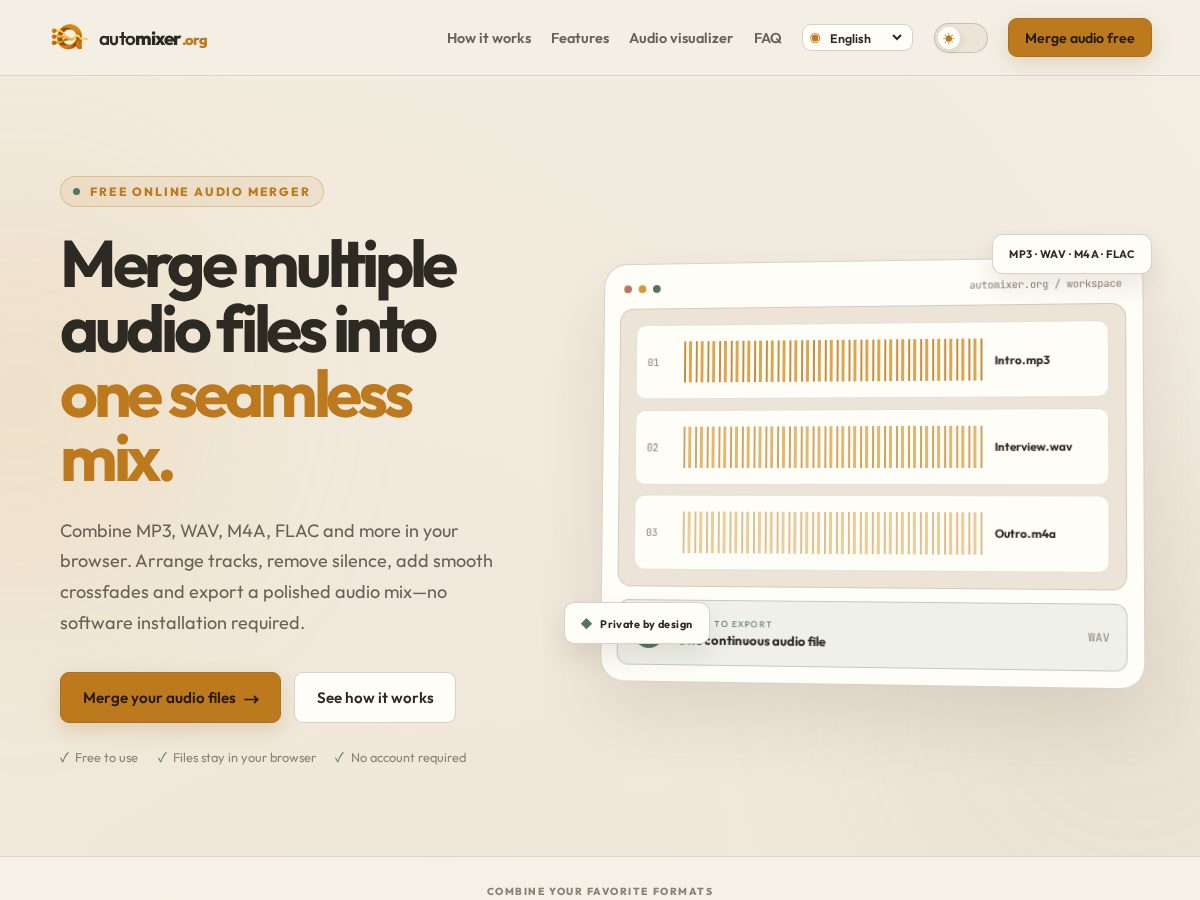Viewport: 1200px width, 900px height.
Task: Click Combine your favorite formats heading
Action: tap(600, 891)
